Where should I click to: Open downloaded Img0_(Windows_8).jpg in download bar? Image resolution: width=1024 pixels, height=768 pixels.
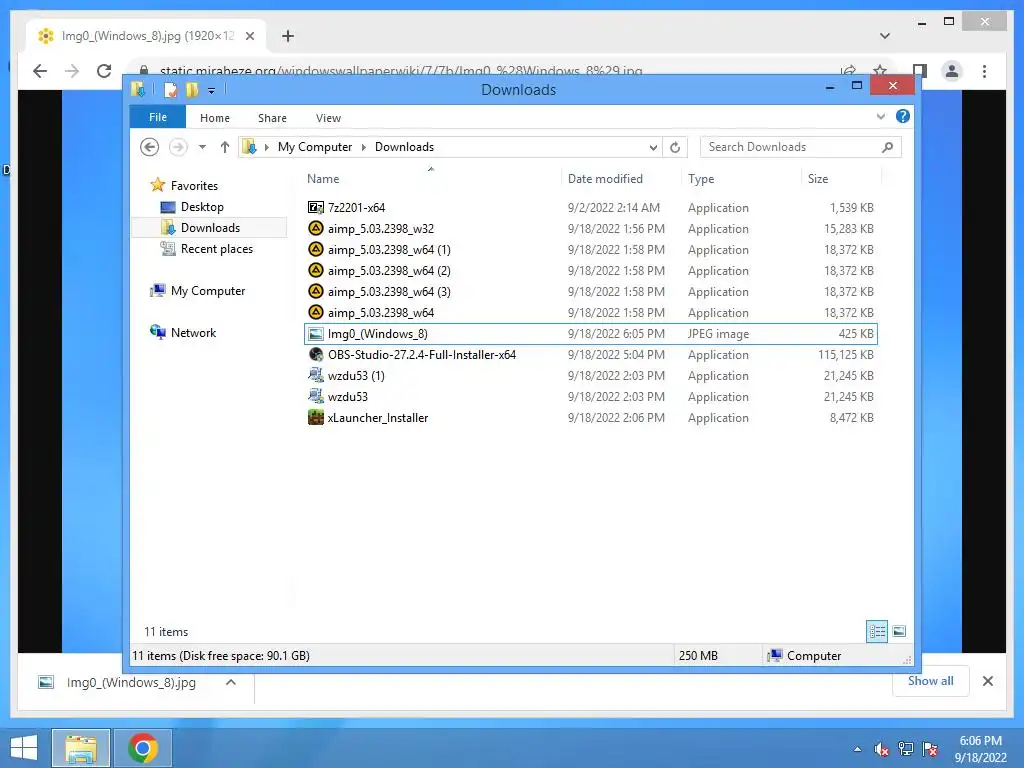point(131,682)
